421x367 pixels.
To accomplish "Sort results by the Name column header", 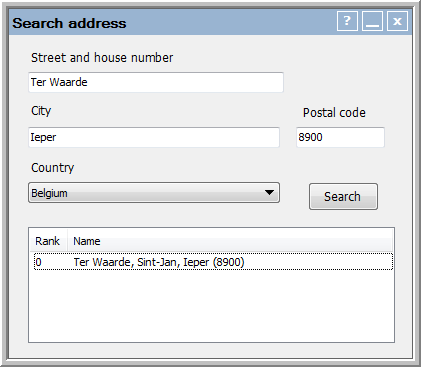I will [230, 241].
